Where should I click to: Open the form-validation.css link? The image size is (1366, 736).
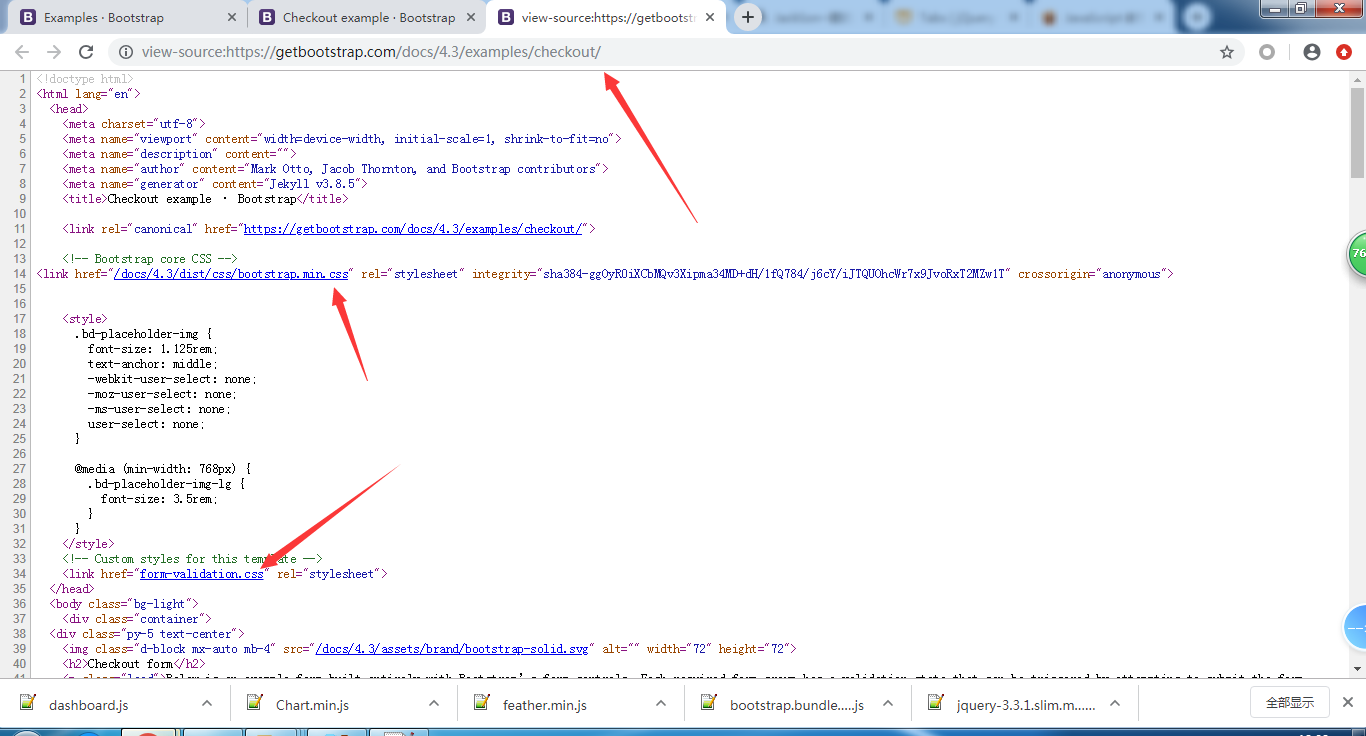202,574
